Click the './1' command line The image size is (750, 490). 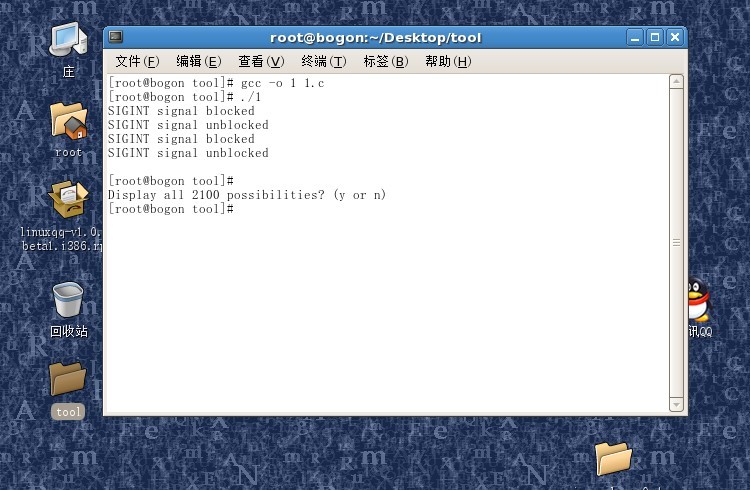coord(185,97)
